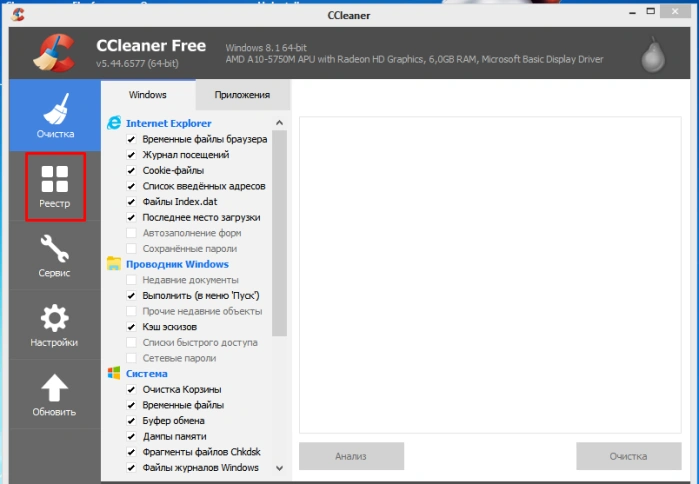This screenshot has height=484, width=699.
Task: Uncheck Кэш эскизов checkbox
Action: pos(131,327)
